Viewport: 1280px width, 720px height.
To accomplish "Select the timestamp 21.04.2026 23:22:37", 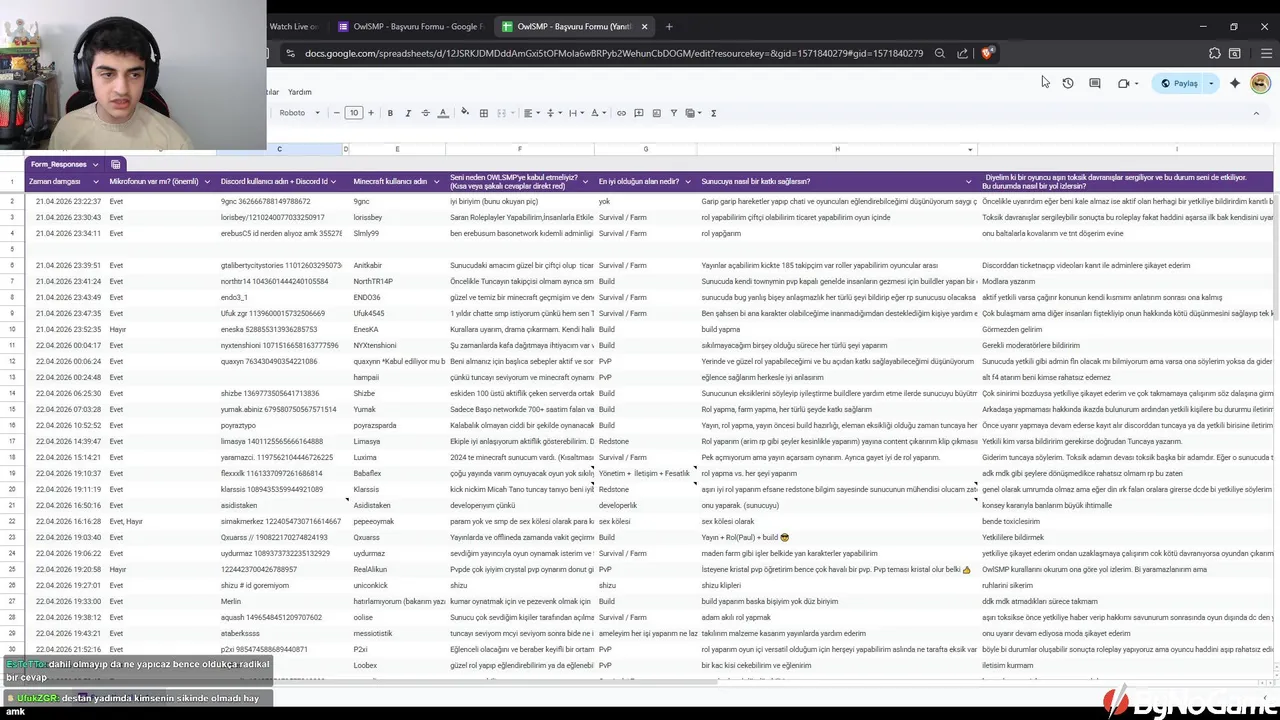I will coord(66,201).
